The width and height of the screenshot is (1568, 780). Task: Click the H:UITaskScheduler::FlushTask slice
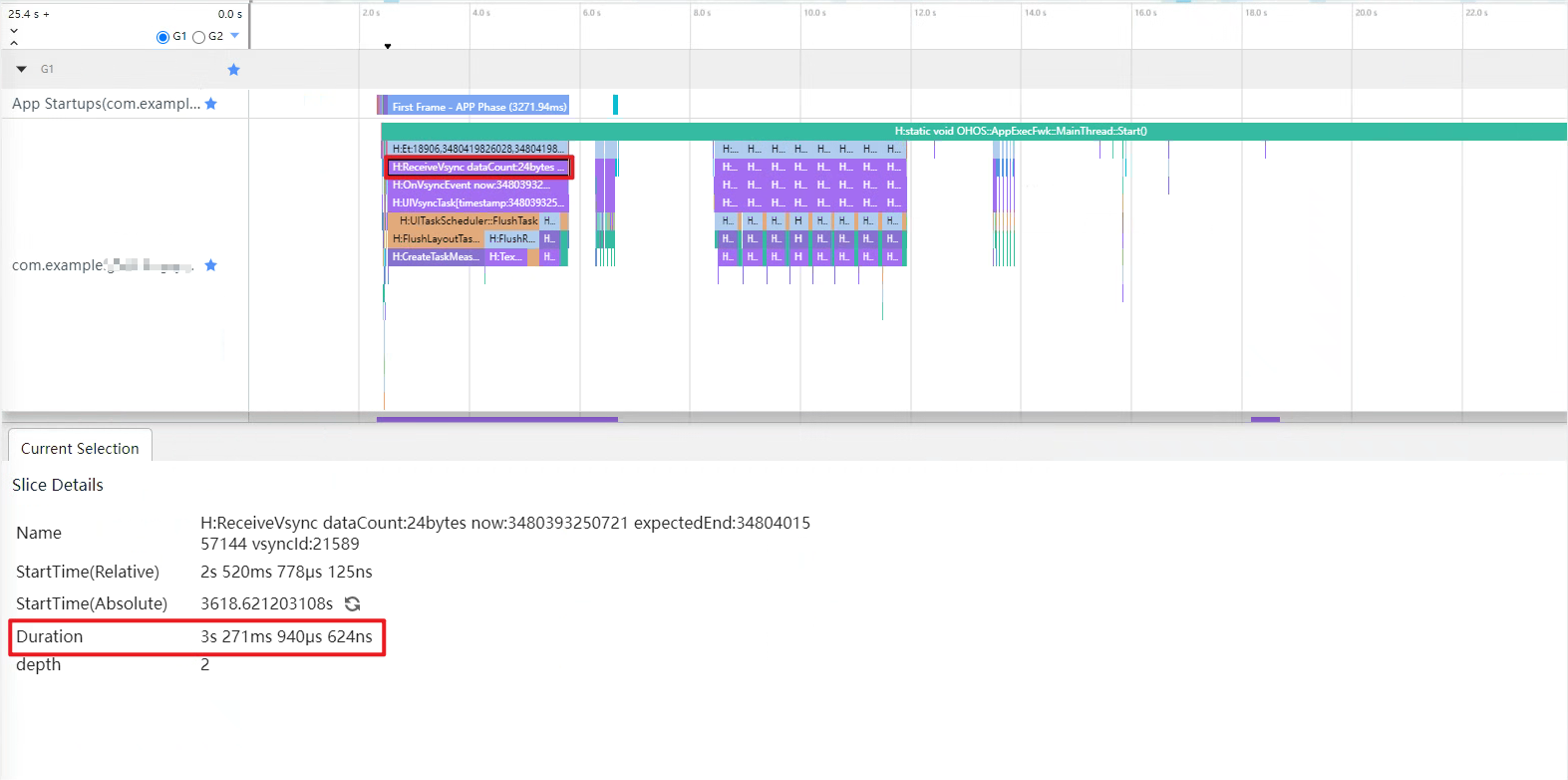(467, 221)
